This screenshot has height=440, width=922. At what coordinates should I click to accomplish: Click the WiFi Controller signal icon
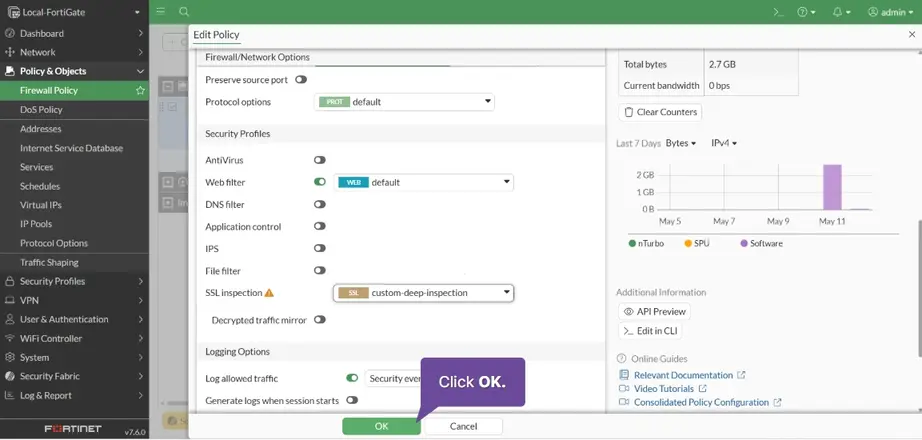[9, 338]
